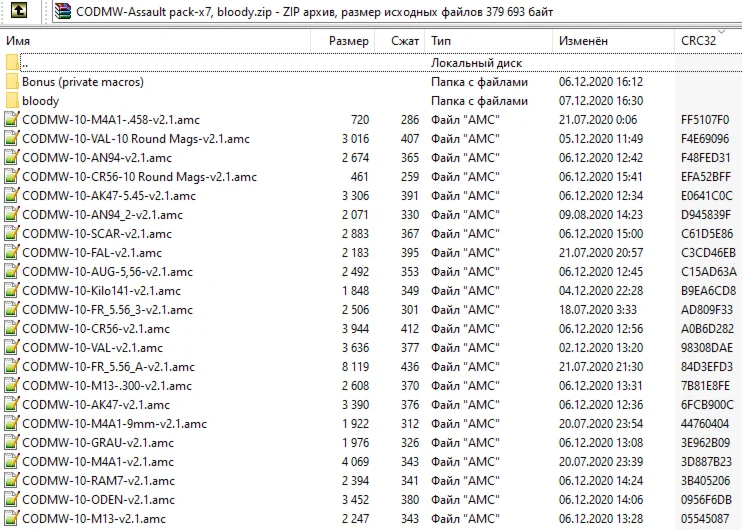This screenshot has width=744, height=532.
Task: Select the file icon for CODMW-10-VAL-10 Round Mags
Action: (12, 138)
